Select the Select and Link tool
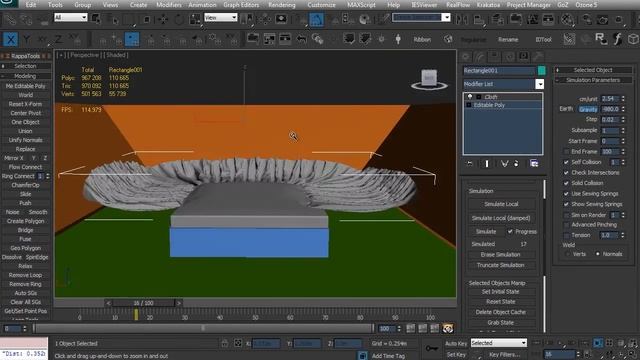 tap(9, 19)
